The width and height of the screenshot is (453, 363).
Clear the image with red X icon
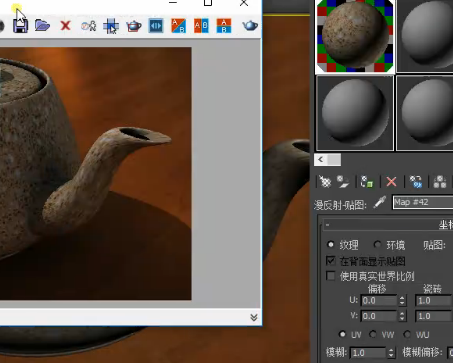coord(65,25)
